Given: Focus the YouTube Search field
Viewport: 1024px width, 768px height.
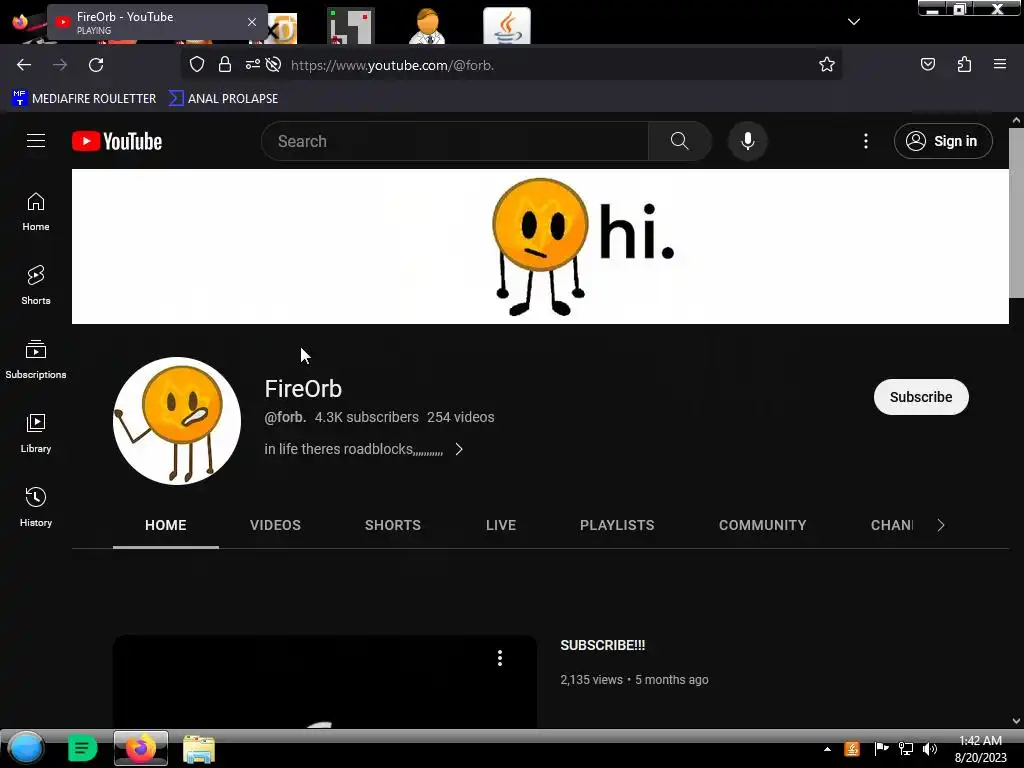Looking at the screenshot, I should [455, 141].
